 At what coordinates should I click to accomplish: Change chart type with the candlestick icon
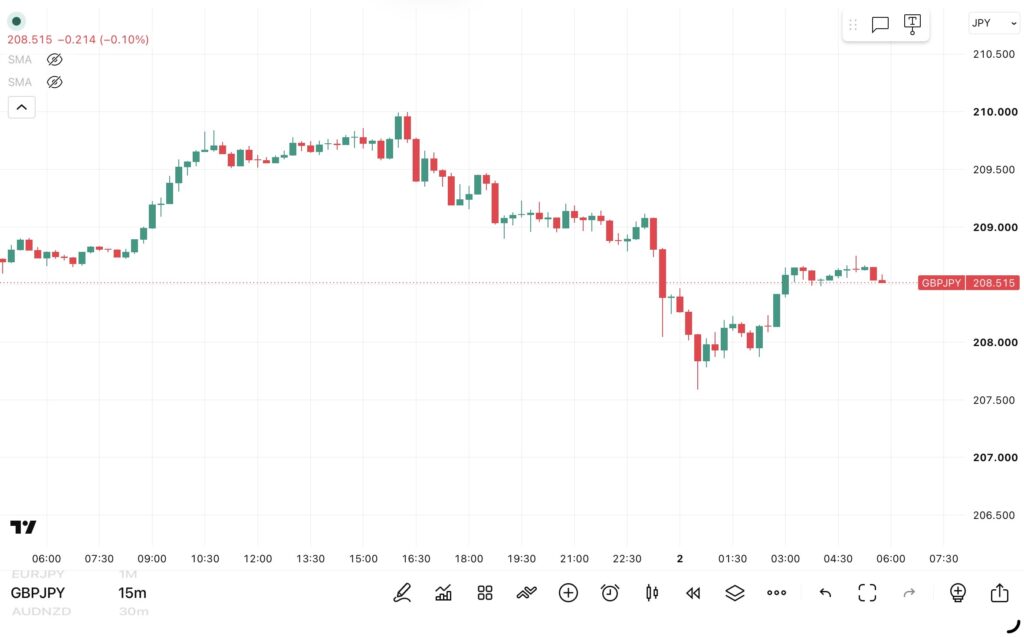pyautogui.click(x=652, y=593)
